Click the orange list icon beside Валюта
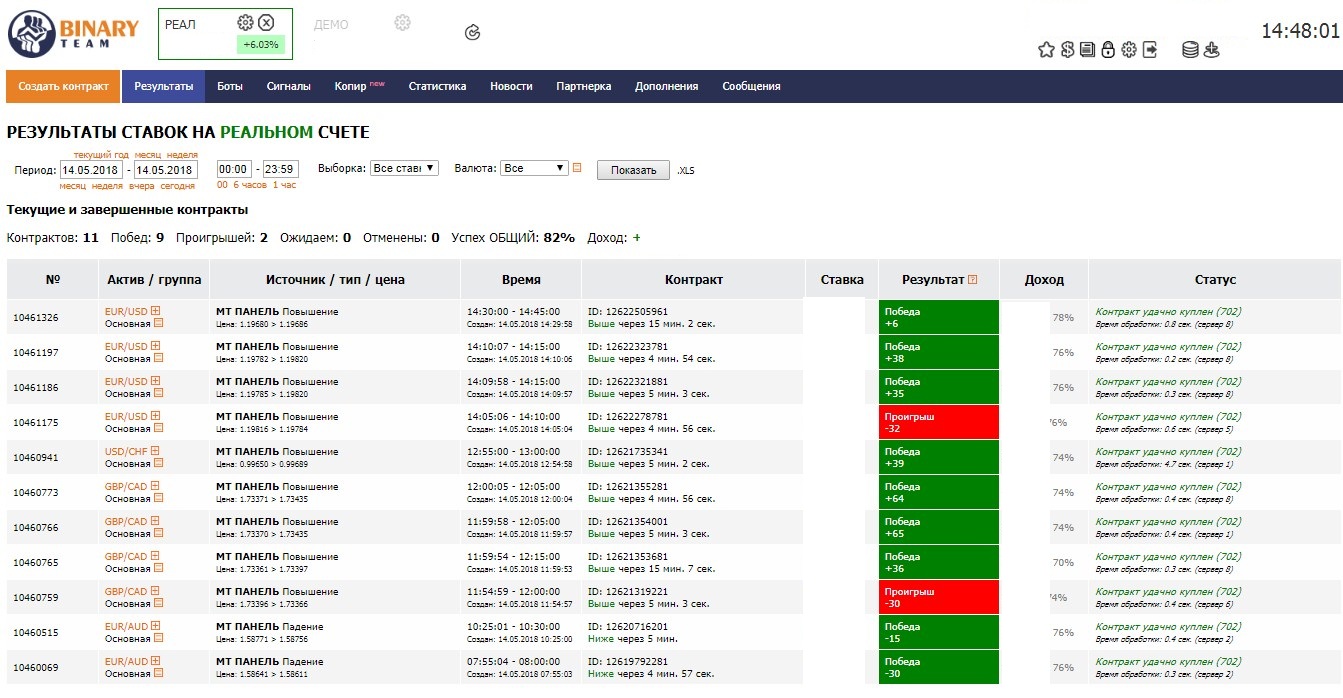 coord(577,168)
